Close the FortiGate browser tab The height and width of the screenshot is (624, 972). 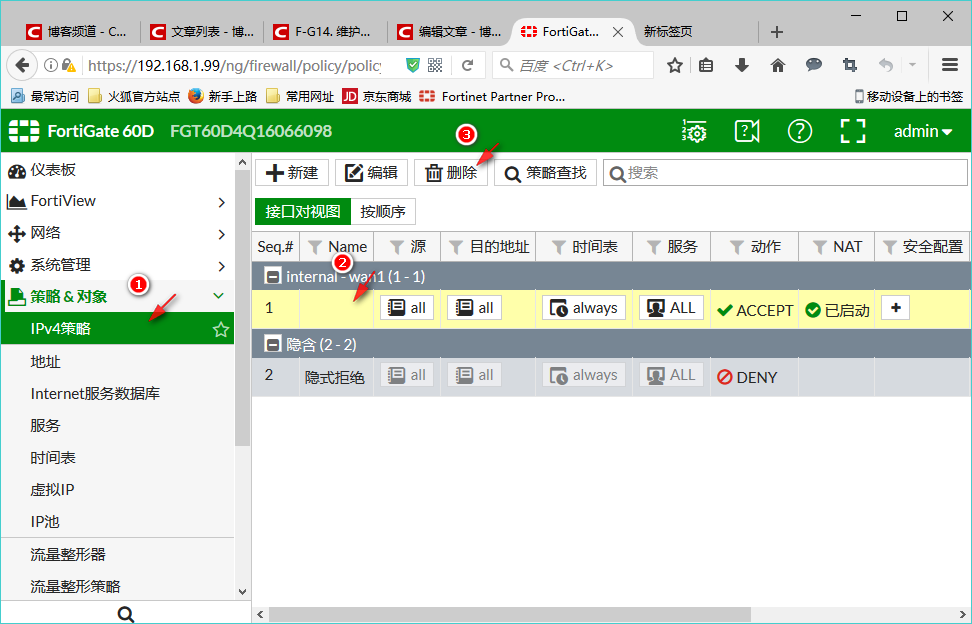tap(618, 32)
